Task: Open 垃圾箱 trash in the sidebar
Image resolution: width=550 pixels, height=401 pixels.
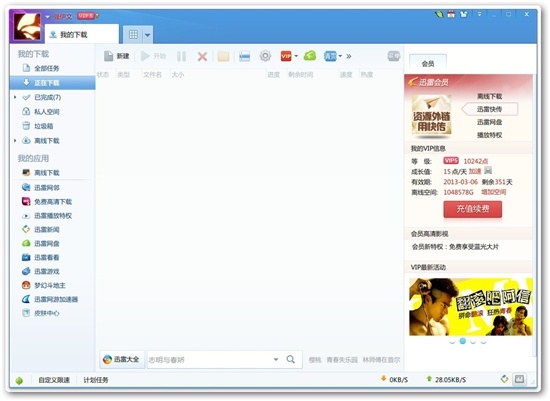Action: point(53,126)
